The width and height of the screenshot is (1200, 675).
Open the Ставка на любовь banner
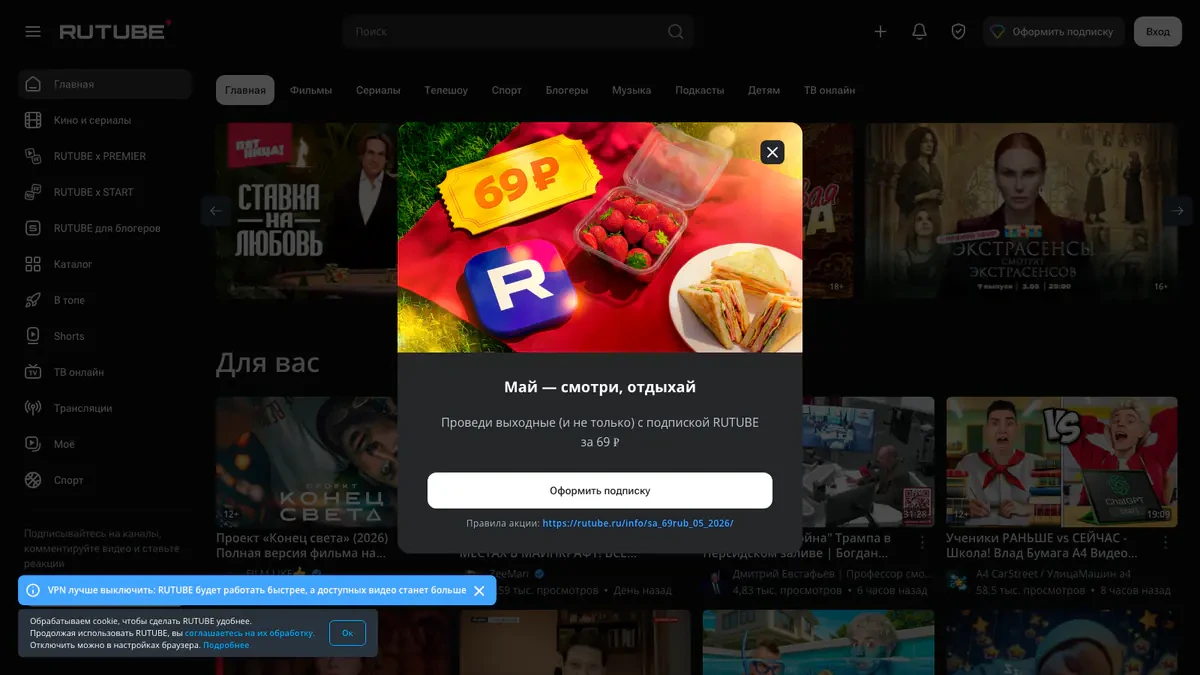click(306, 211)
